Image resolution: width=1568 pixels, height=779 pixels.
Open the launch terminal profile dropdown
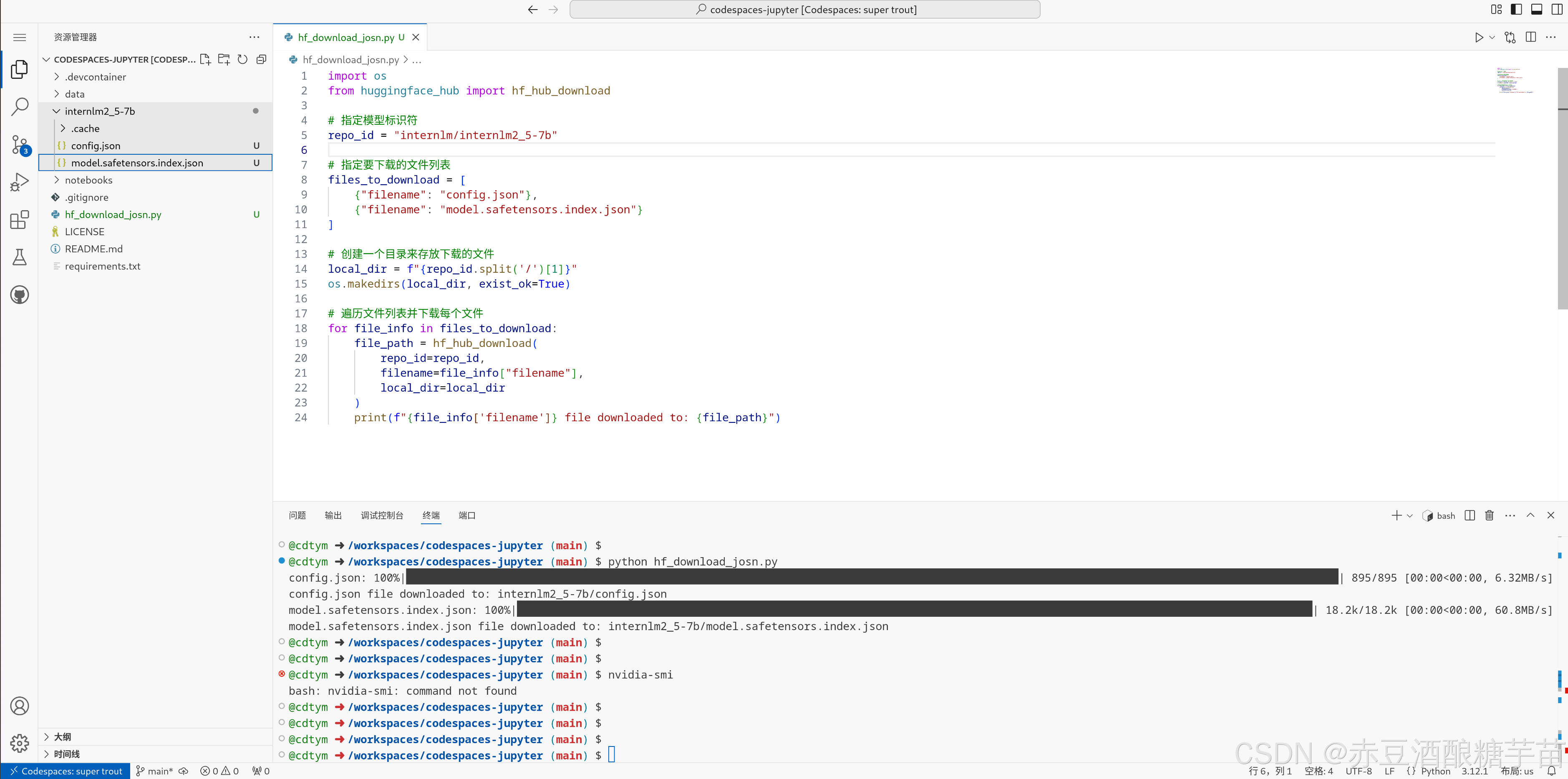pos(1410,515)
